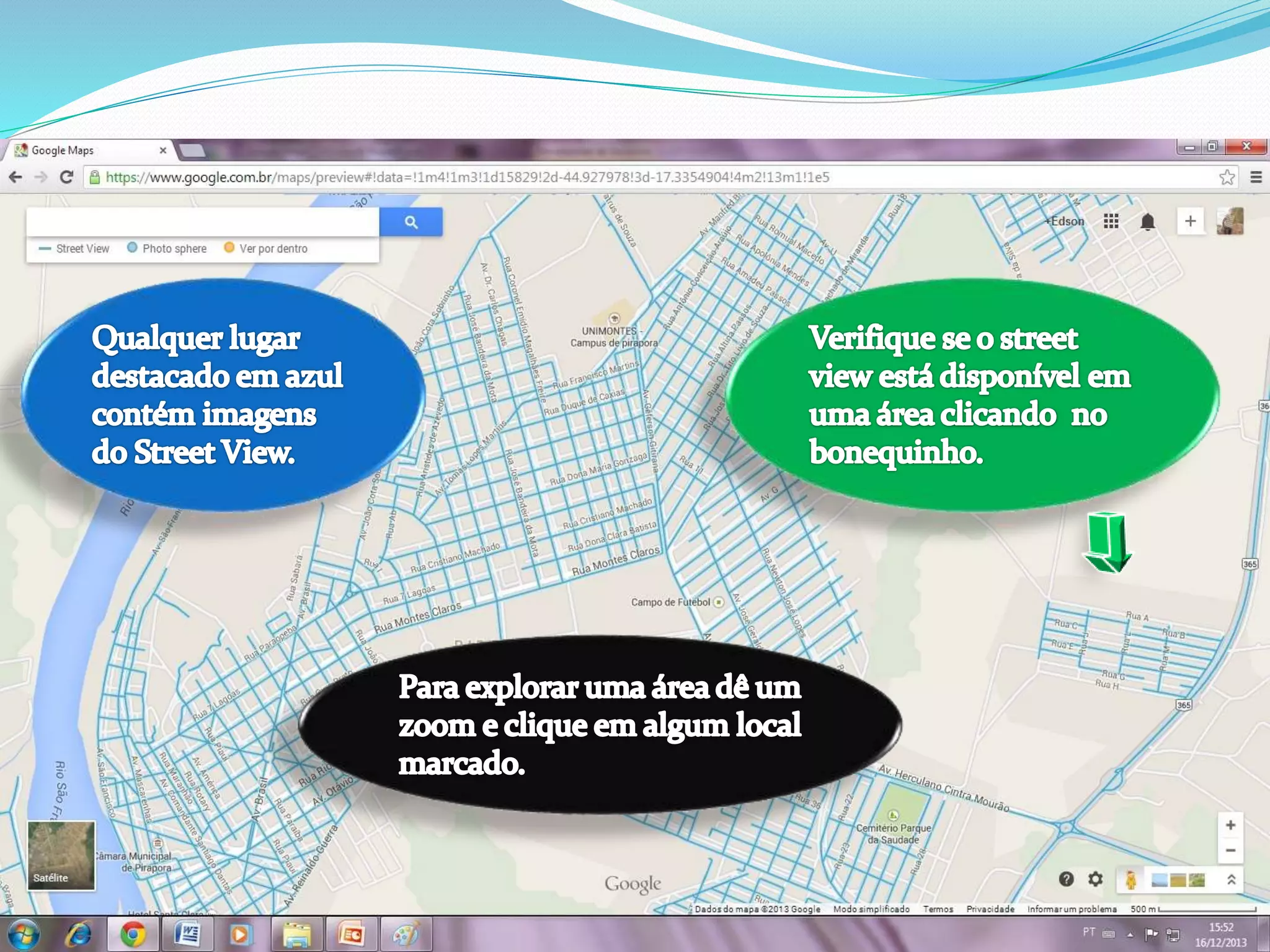
Task: Click the Informar um problema link
Action: coord(1072,909)
